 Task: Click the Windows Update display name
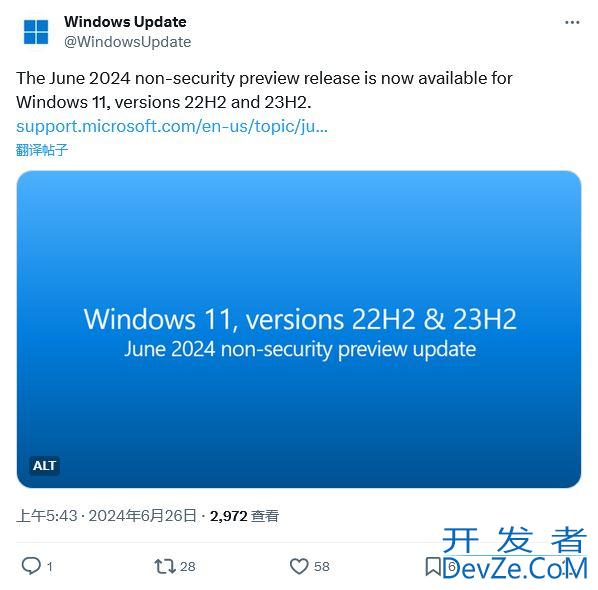(x=125, y=22)
